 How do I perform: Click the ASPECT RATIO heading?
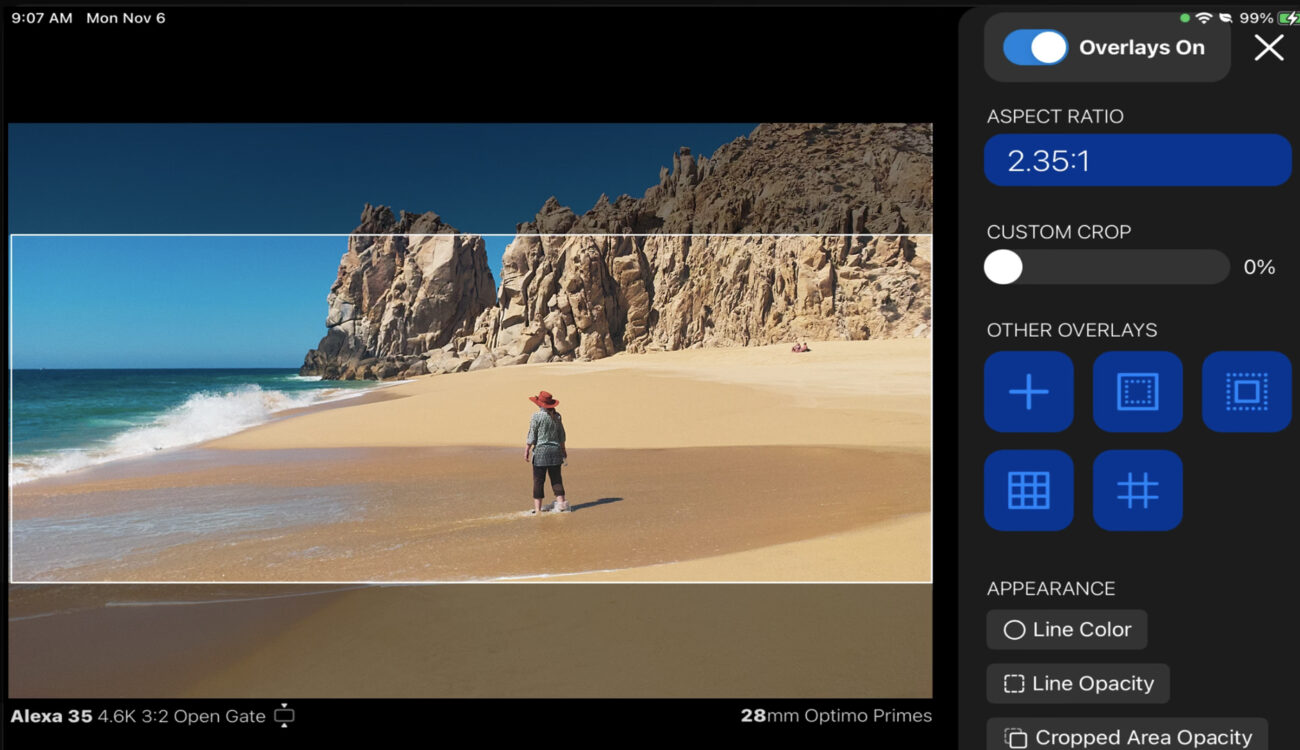coord(1055,116)
